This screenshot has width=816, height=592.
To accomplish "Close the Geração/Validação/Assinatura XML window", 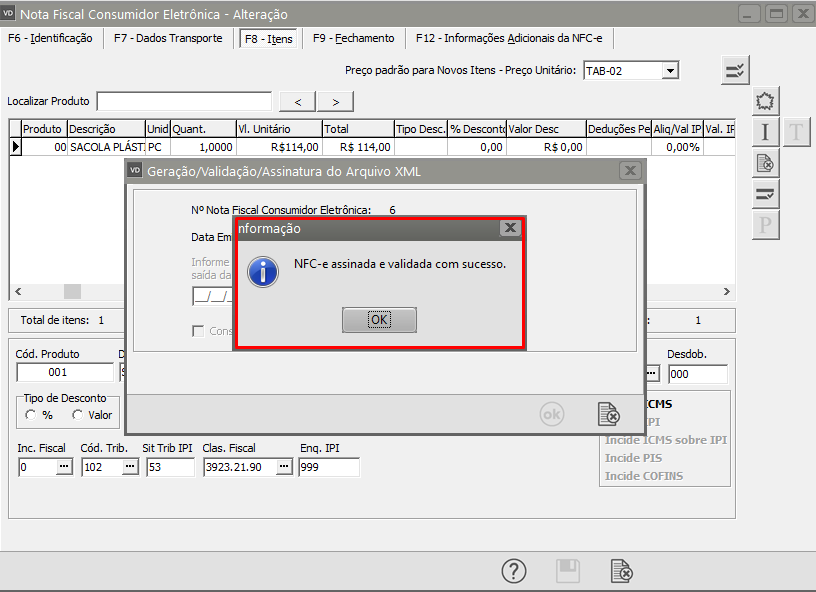I will [x=630, y=171].
